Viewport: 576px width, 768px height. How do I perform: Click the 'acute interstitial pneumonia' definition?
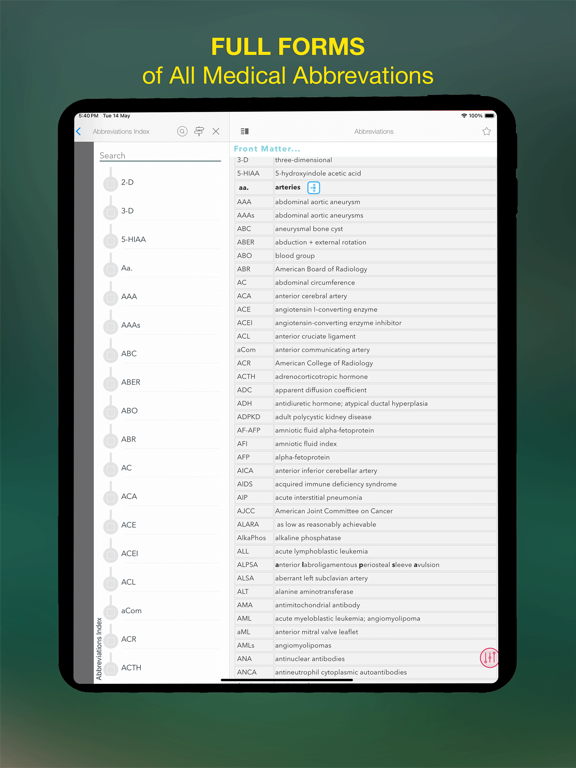[318, 498]
